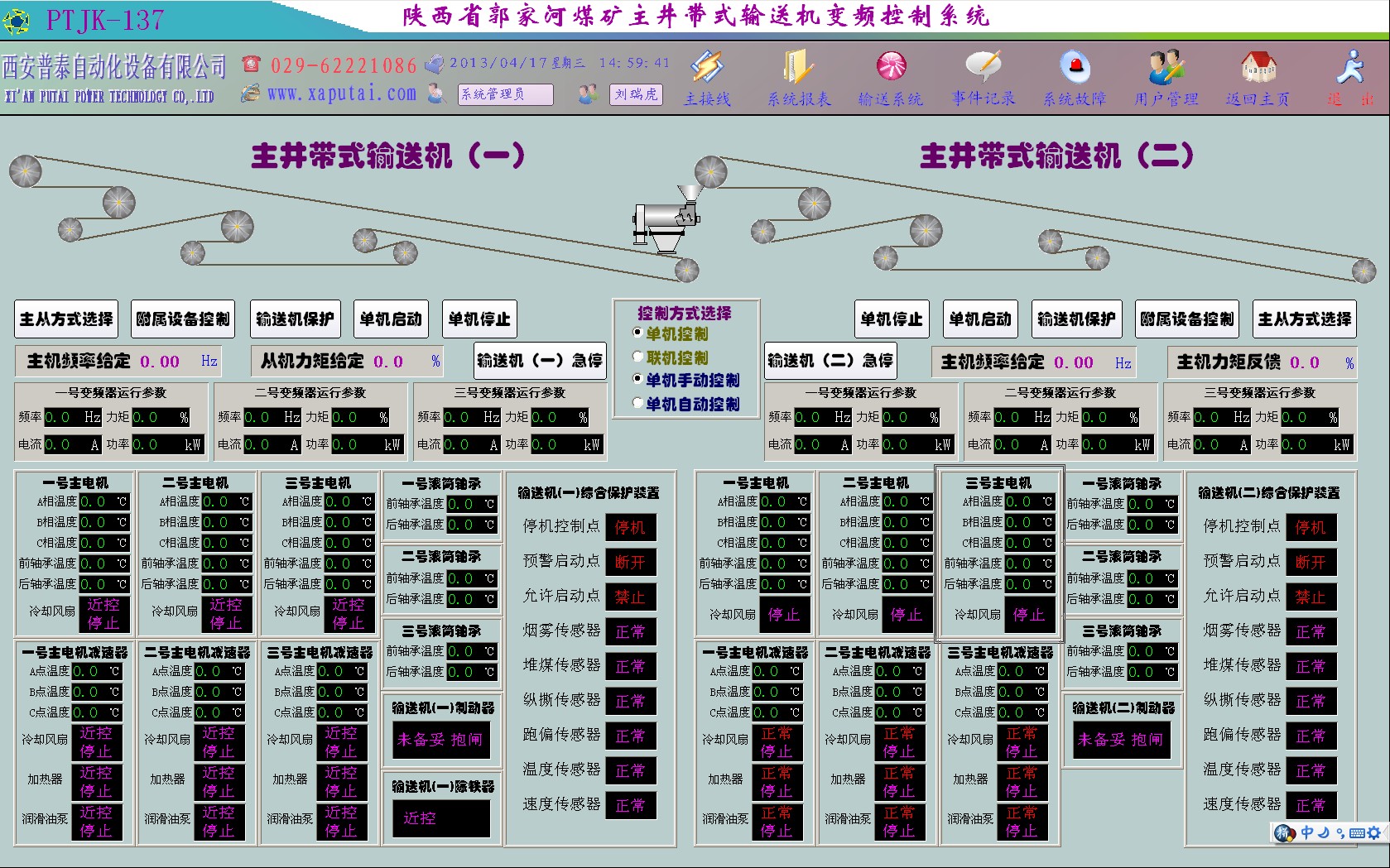1390x868 pixels.
Task: Click conveyor one's 主从方式选择 button
Action: pyautogui.click(x=66, y=319)
